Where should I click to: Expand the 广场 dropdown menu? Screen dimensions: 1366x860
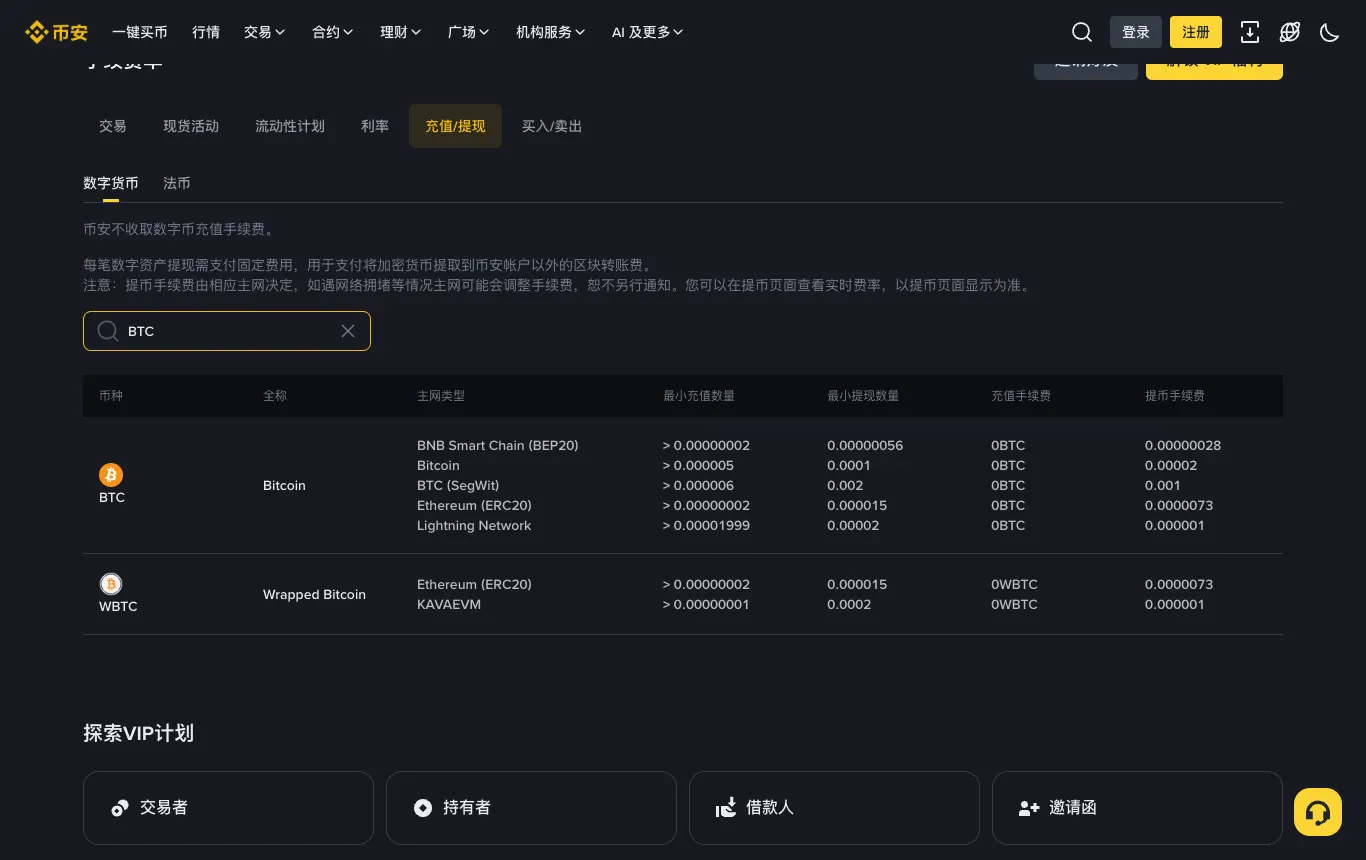(469, 32)
